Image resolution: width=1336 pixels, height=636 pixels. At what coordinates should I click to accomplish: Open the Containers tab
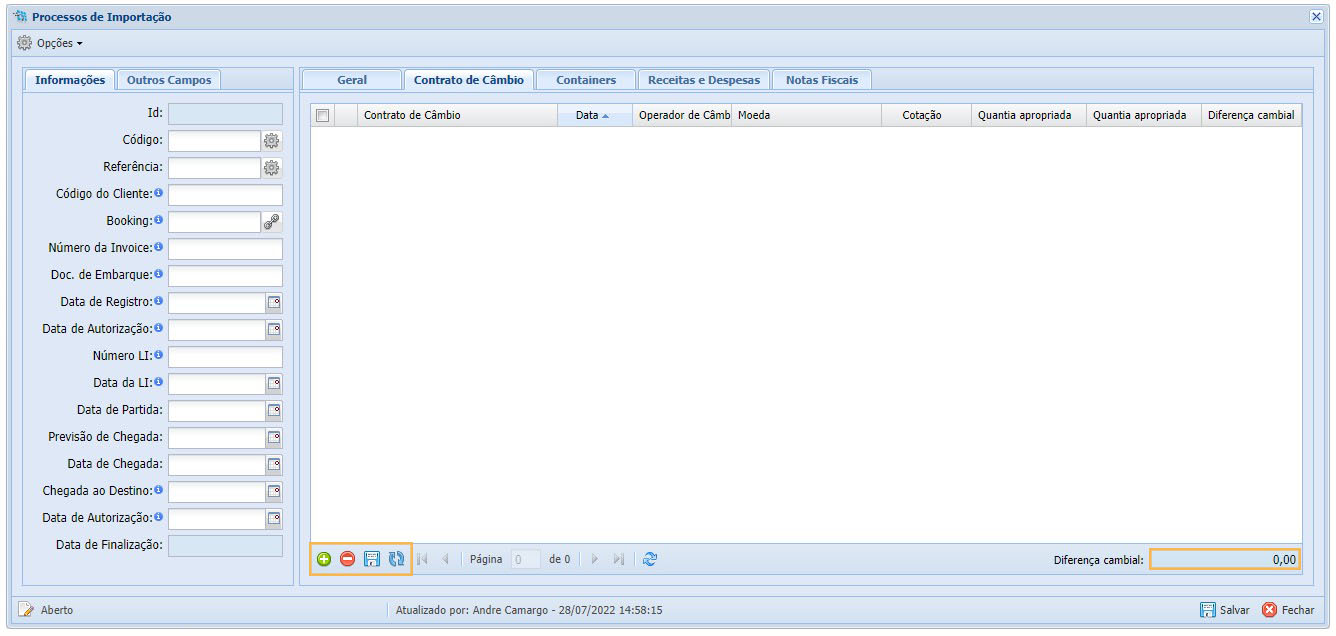(x=586, y=80)
